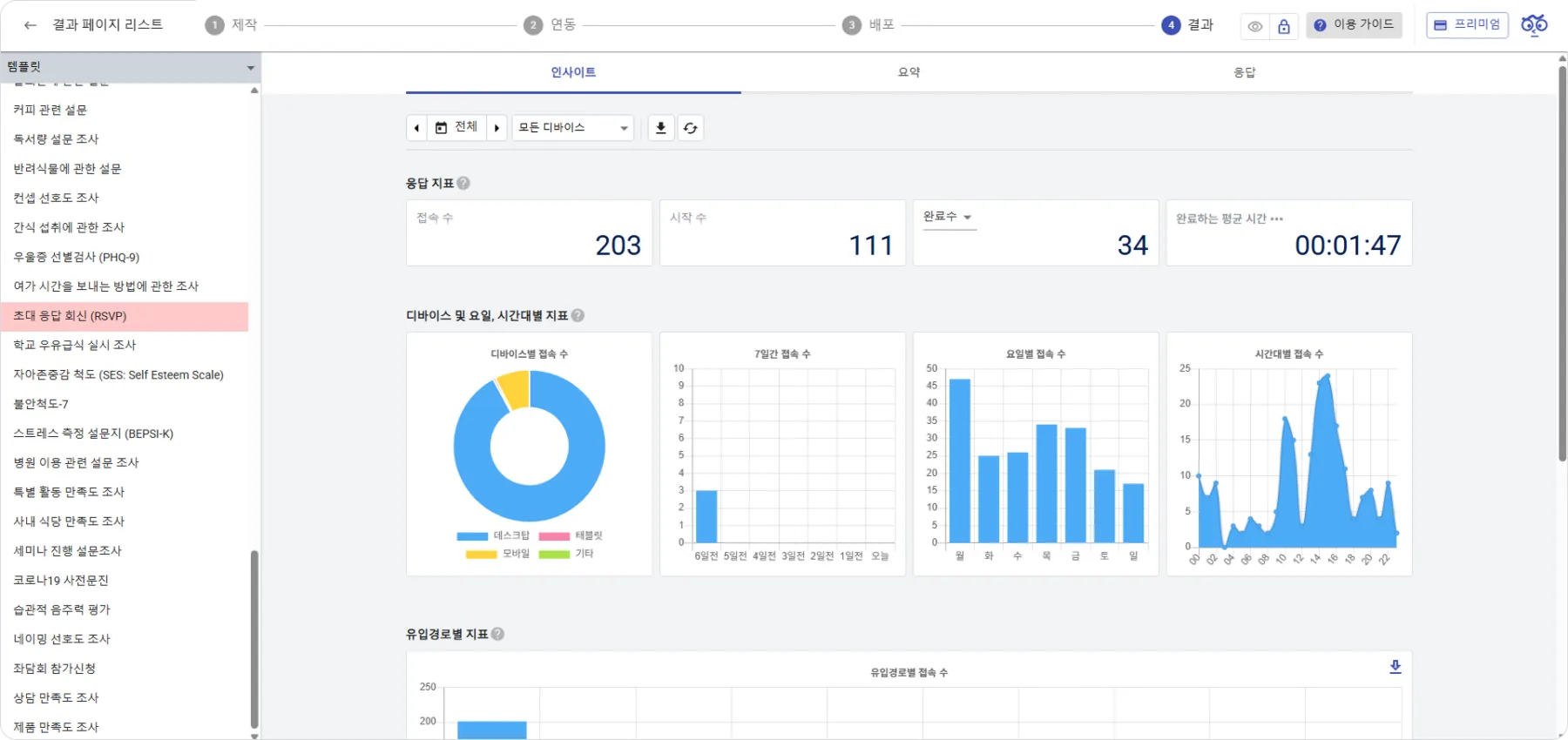
Task: Toggle 모바일 legend color in donut chart
Action: (x=481, y=555)
